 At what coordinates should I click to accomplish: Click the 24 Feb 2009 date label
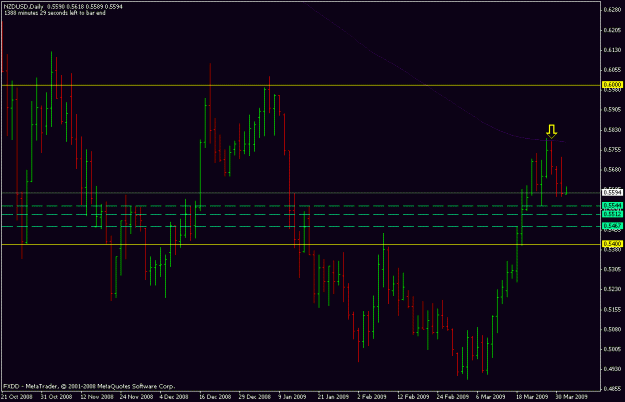(452, 397)
